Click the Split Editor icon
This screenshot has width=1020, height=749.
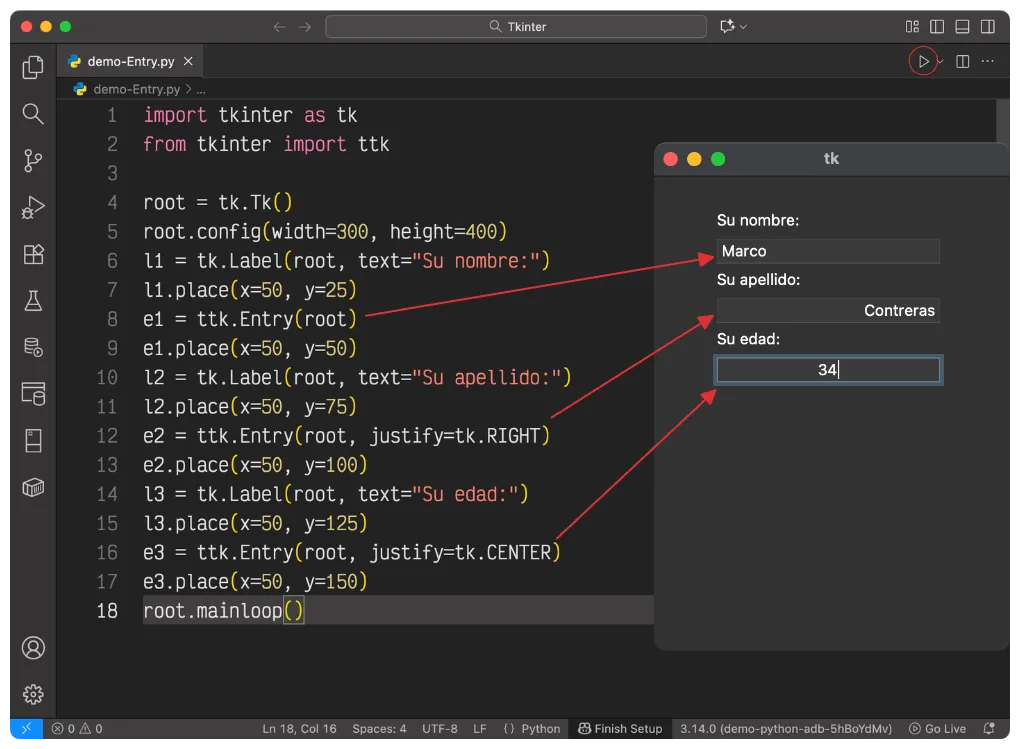[962, 61]
